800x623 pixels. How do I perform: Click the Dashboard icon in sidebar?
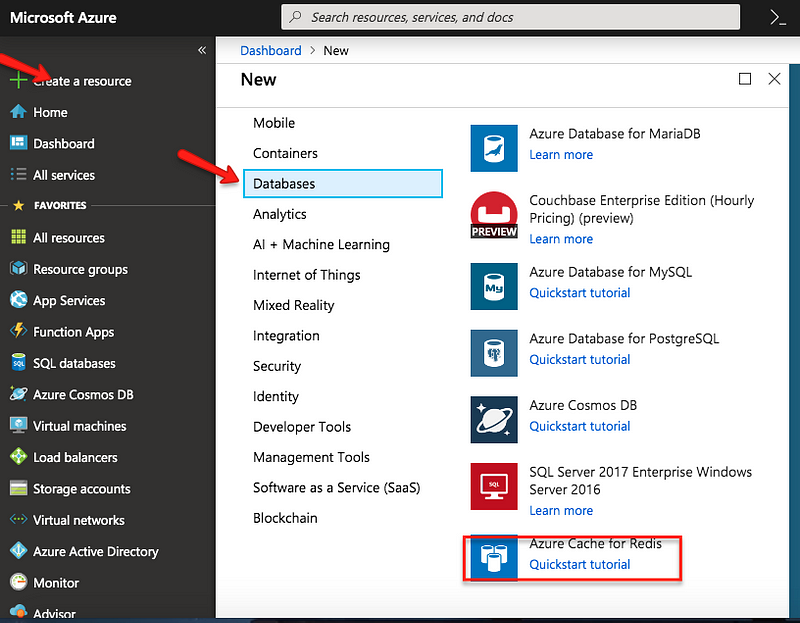coord(18,143)
